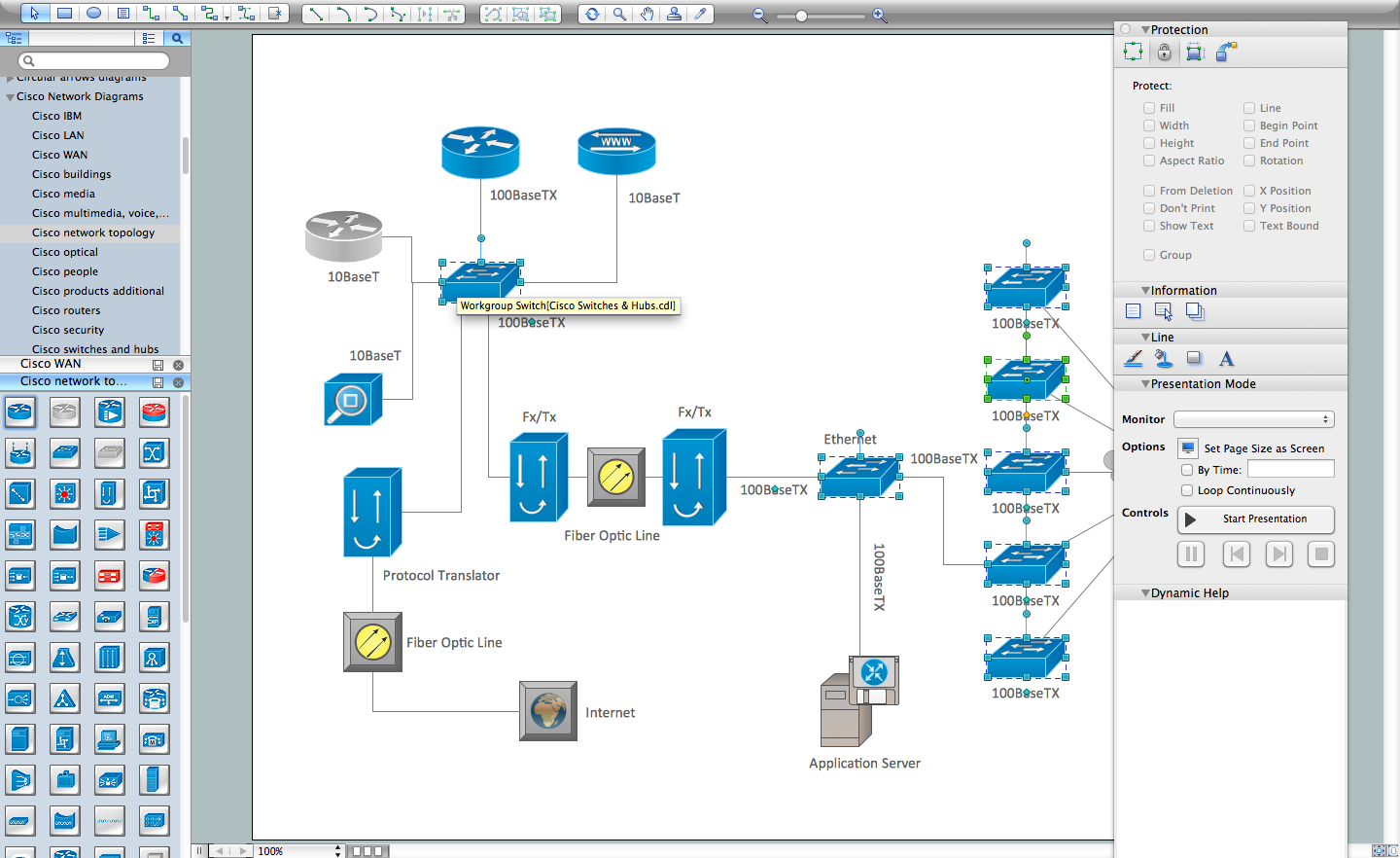Expand the Monitor dropdown in Presentation Mode
The width and height of the screenshot is (1400, 858).
pyautogui.click(x=1252, y=419)
